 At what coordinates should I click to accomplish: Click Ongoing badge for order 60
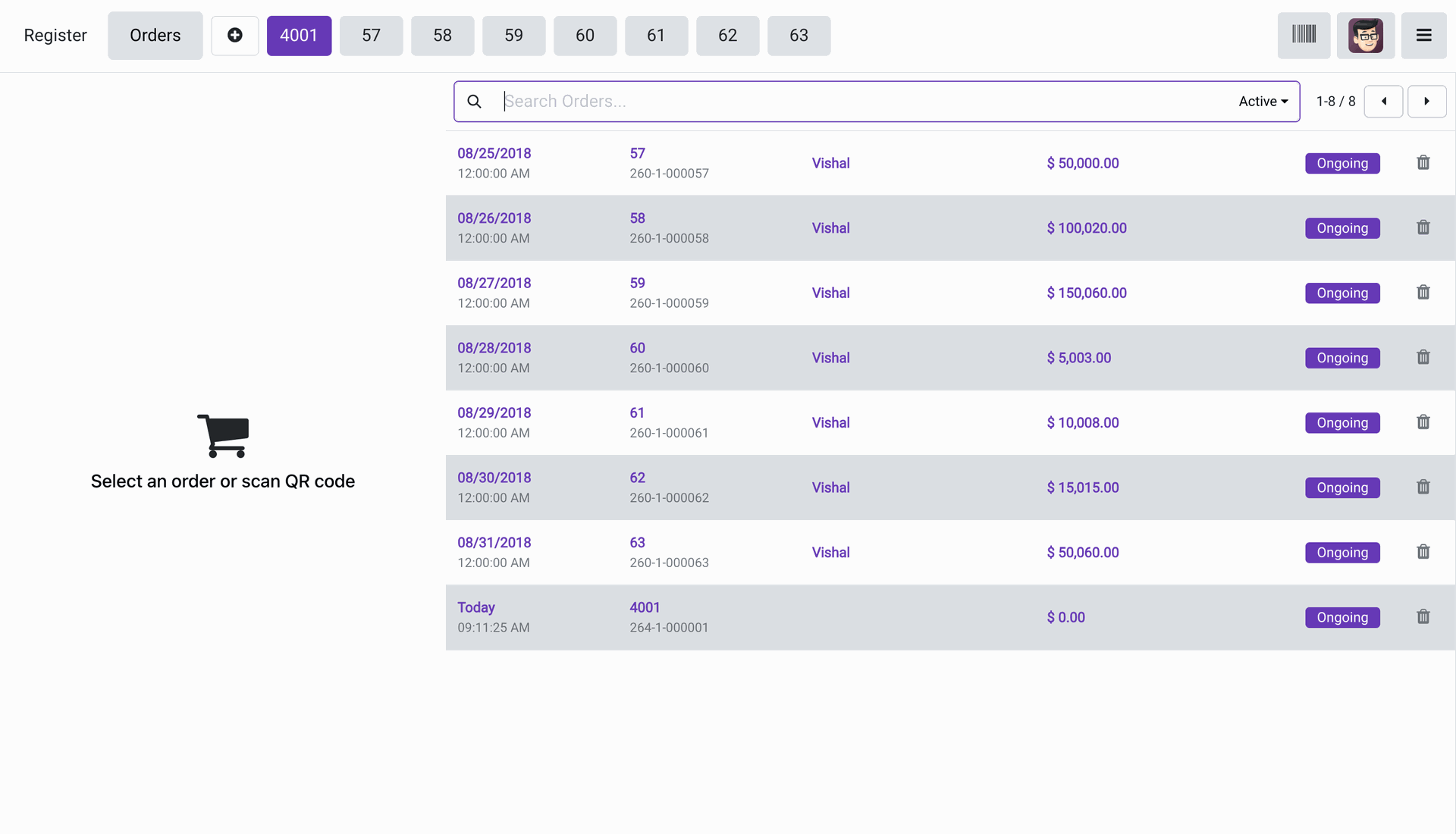(1342, 358)
